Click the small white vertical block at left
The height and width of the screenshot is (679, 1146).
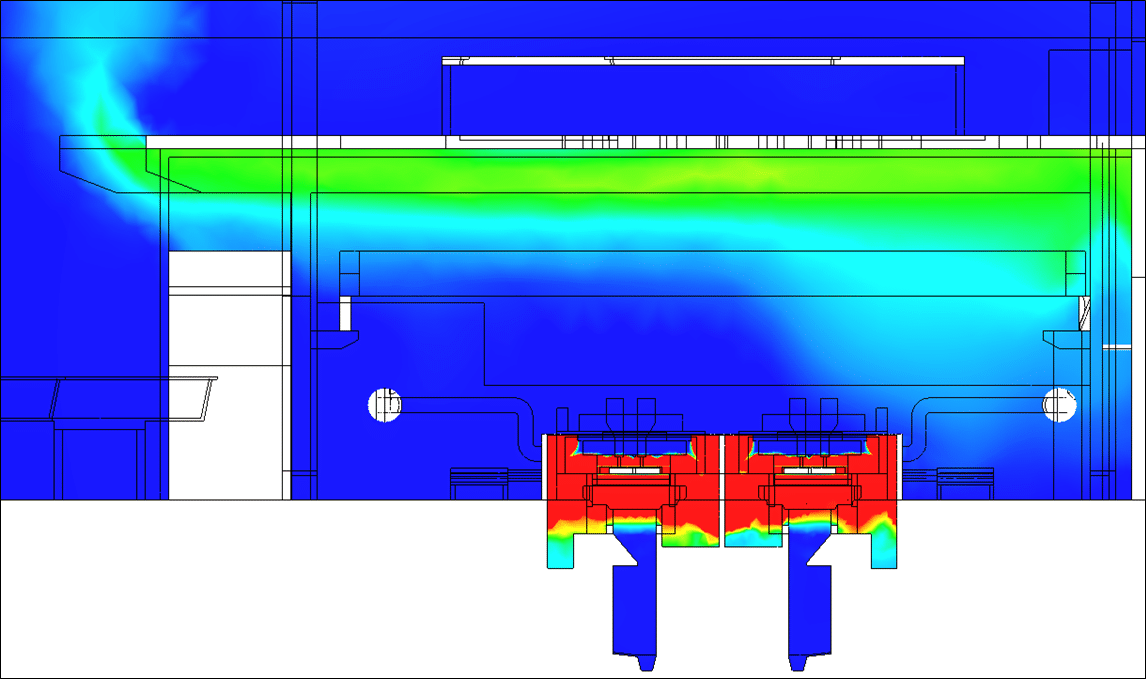pos(346,314)
